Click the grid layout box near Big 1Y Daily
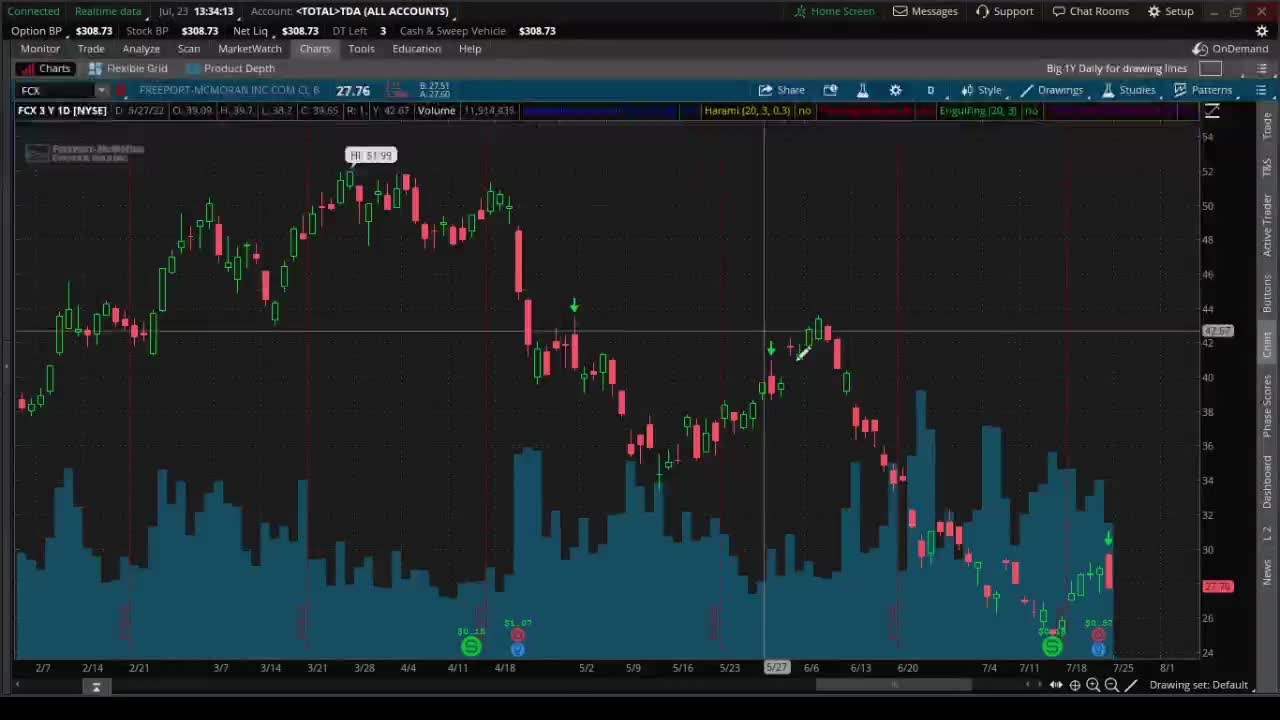The height and width of the screenshot is (720, 1280). tap(1210, 68)
